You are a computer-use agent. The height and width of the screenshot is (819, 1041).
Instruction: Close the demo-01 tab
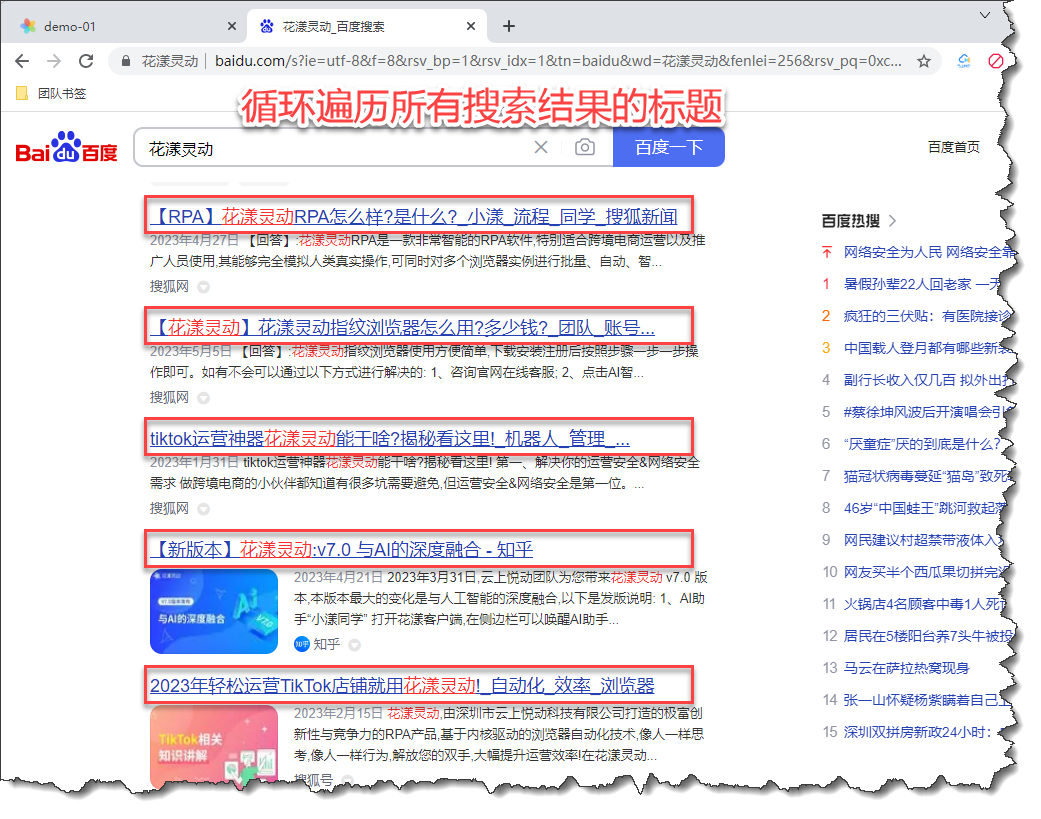(232, 26)
